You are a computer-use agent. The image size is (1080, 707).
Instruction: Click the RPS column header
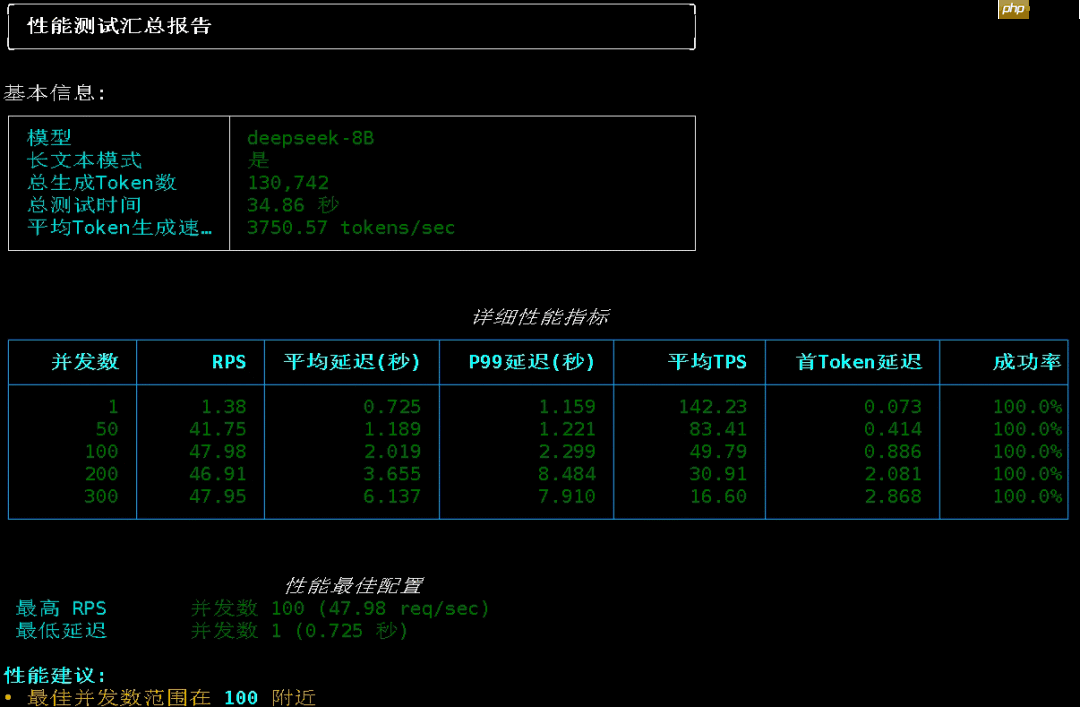coord(229,362)
